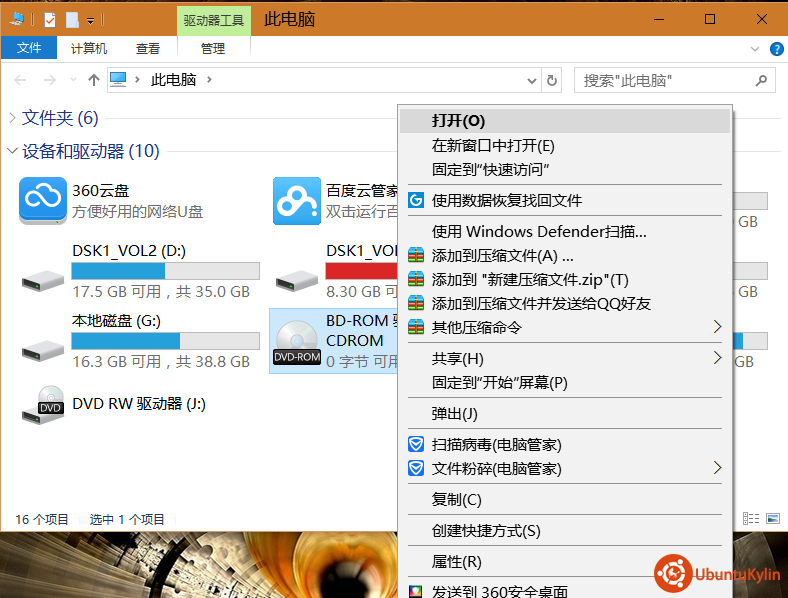Screen dimensions: 788x598
Task: Open the help question mark icon
Action: 775,48
